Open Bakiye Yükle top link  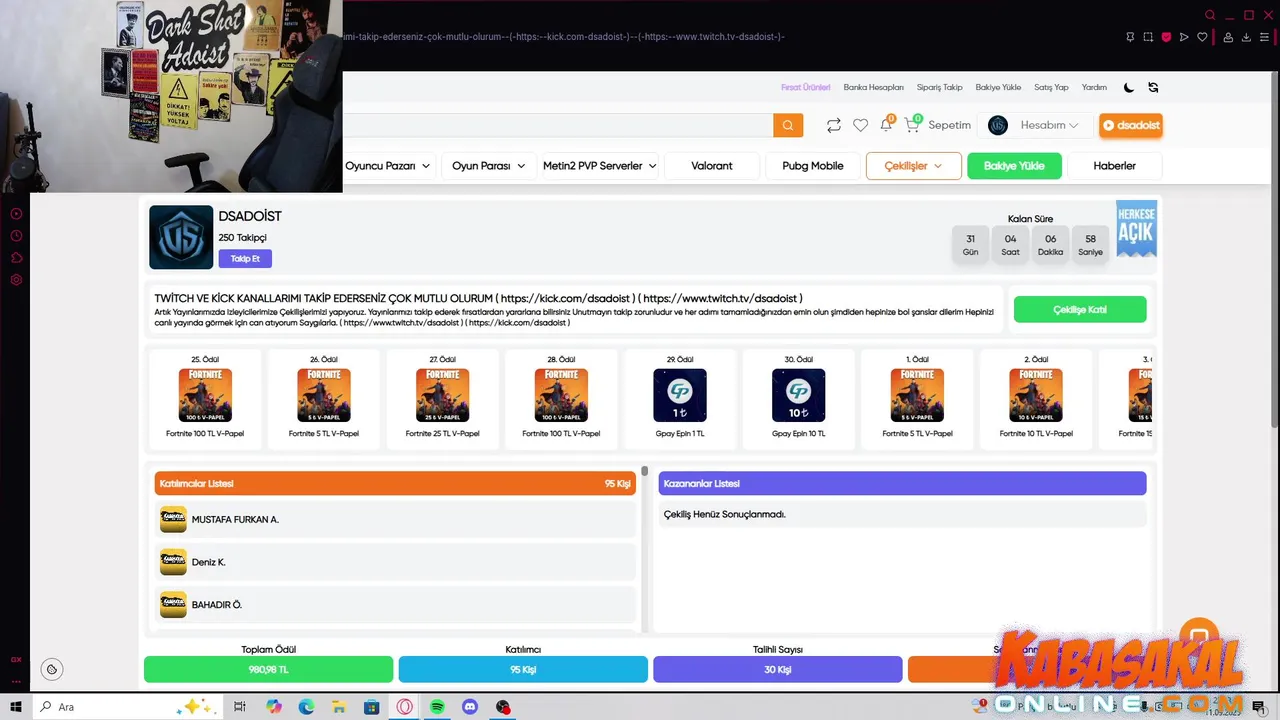(999, 87)
